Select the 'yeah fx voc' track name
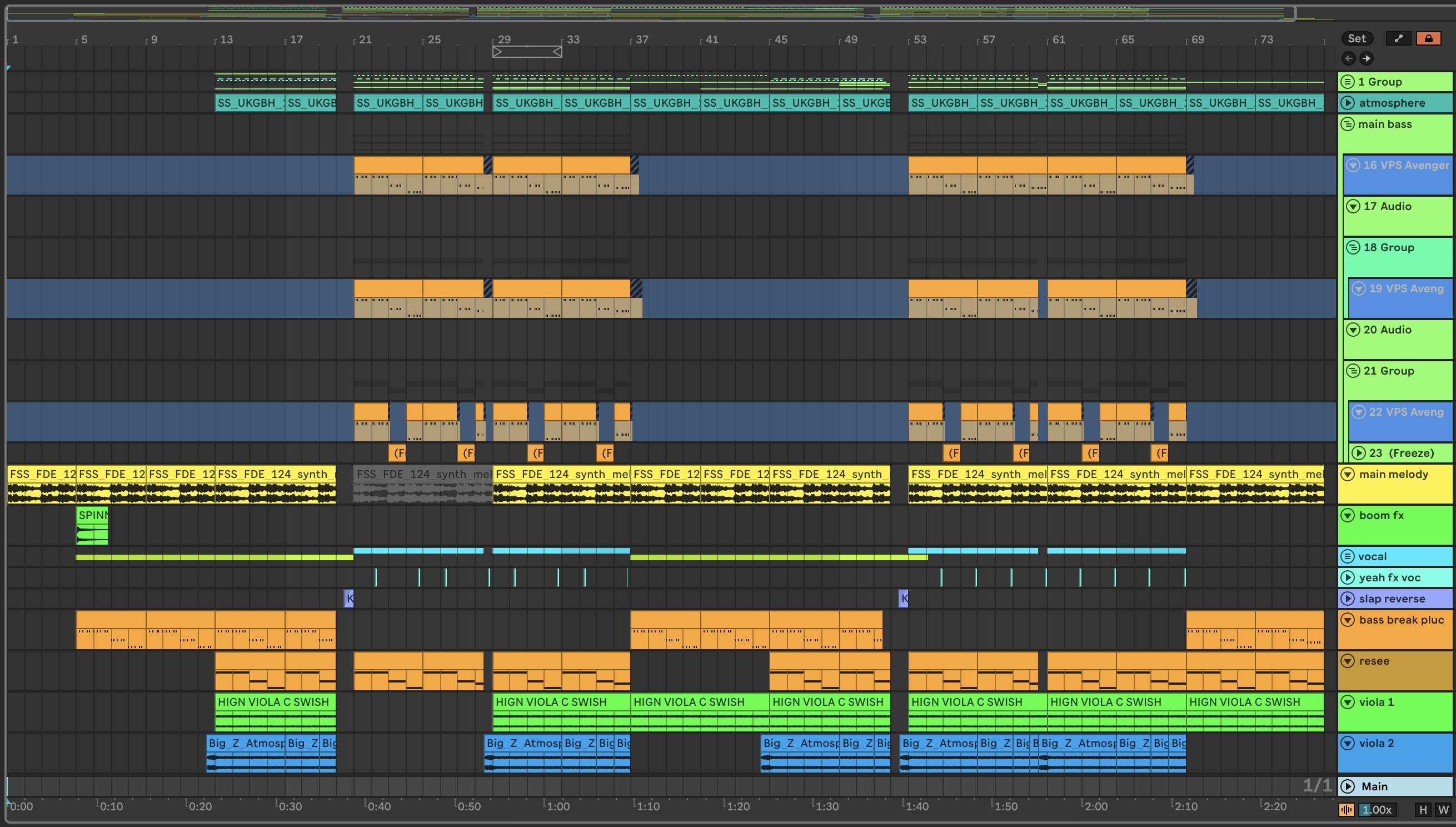Image resolution: width=1456 pixels, height=827 pixels. tap(1389, 577)
